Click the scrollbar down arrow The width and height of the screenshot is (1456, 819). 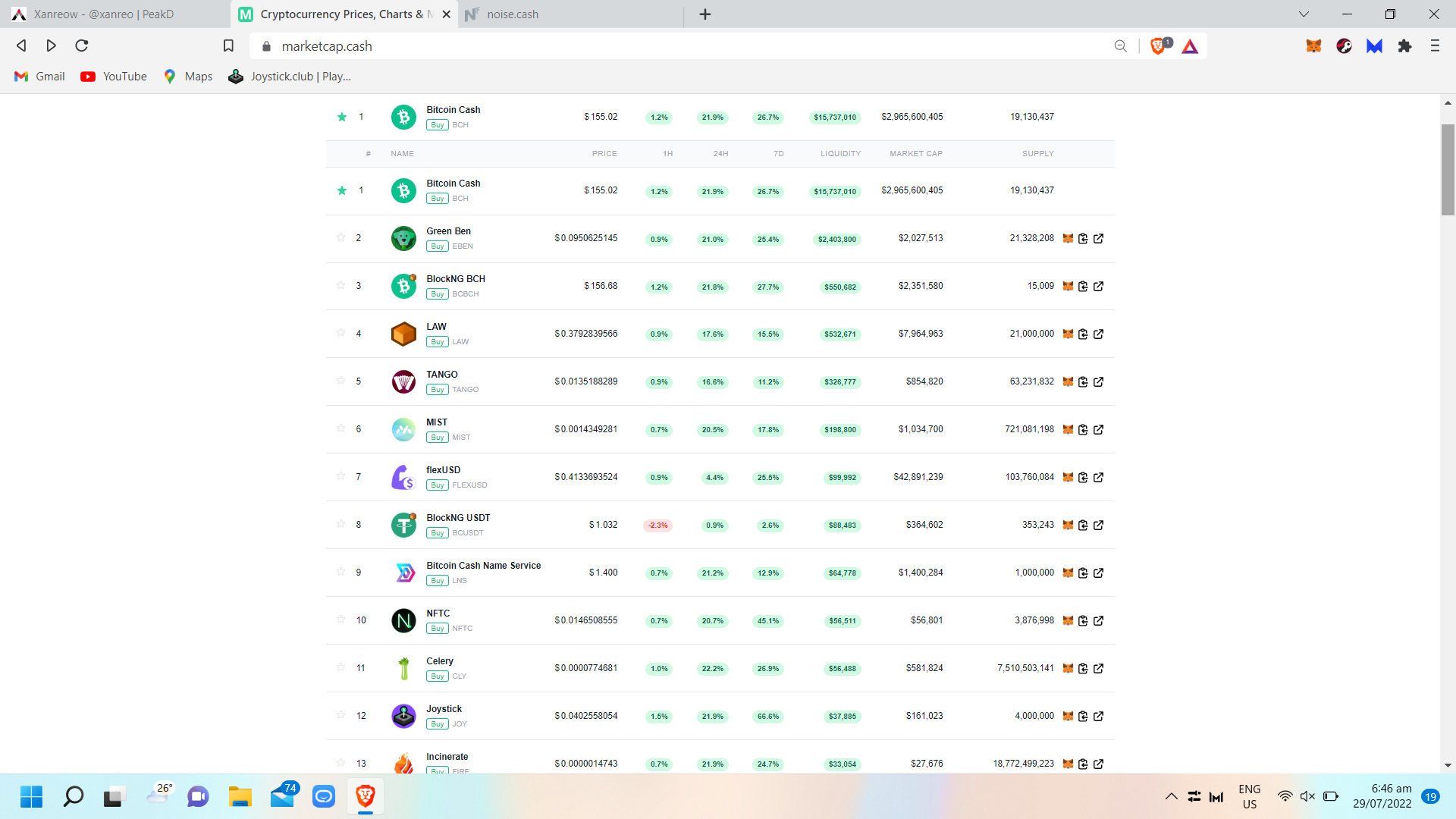pyautogui.click(x=1448, y=765)
